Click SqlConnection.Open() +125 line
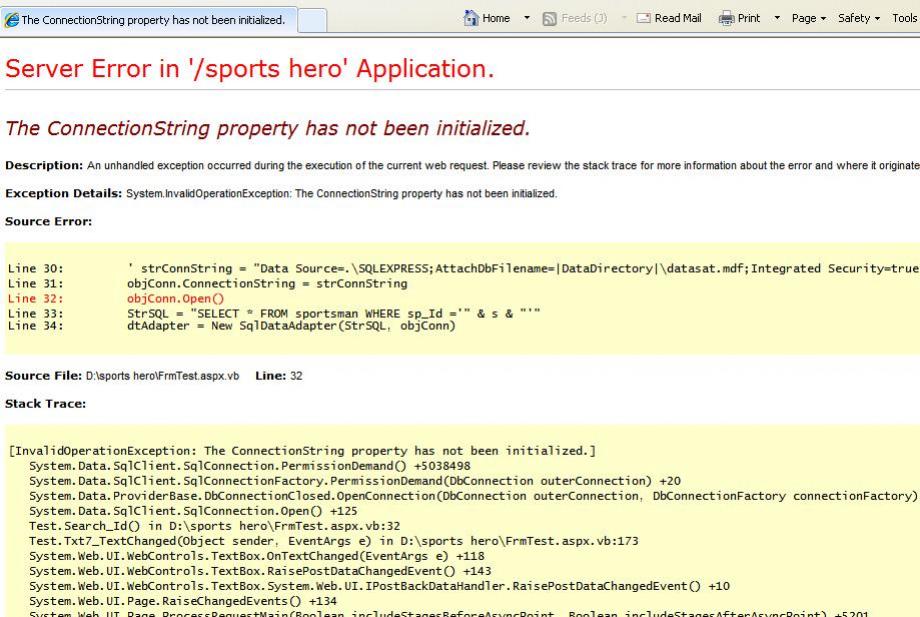This screenshot has height=617, width=920. tap(193, 511)
